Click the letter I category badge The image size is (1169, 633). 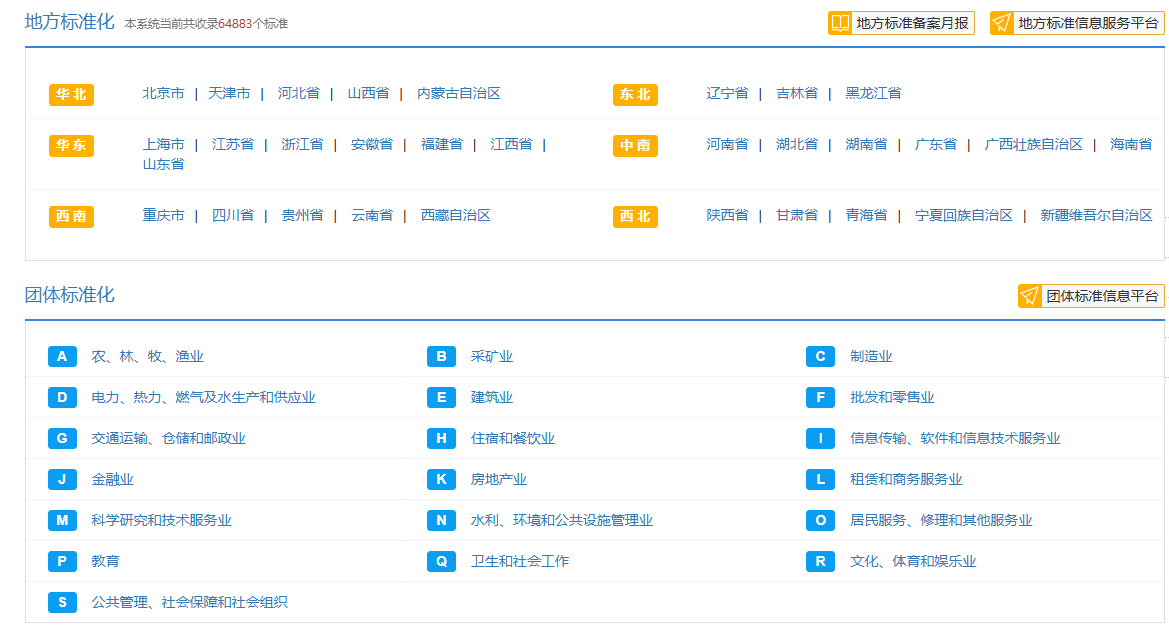820,439
